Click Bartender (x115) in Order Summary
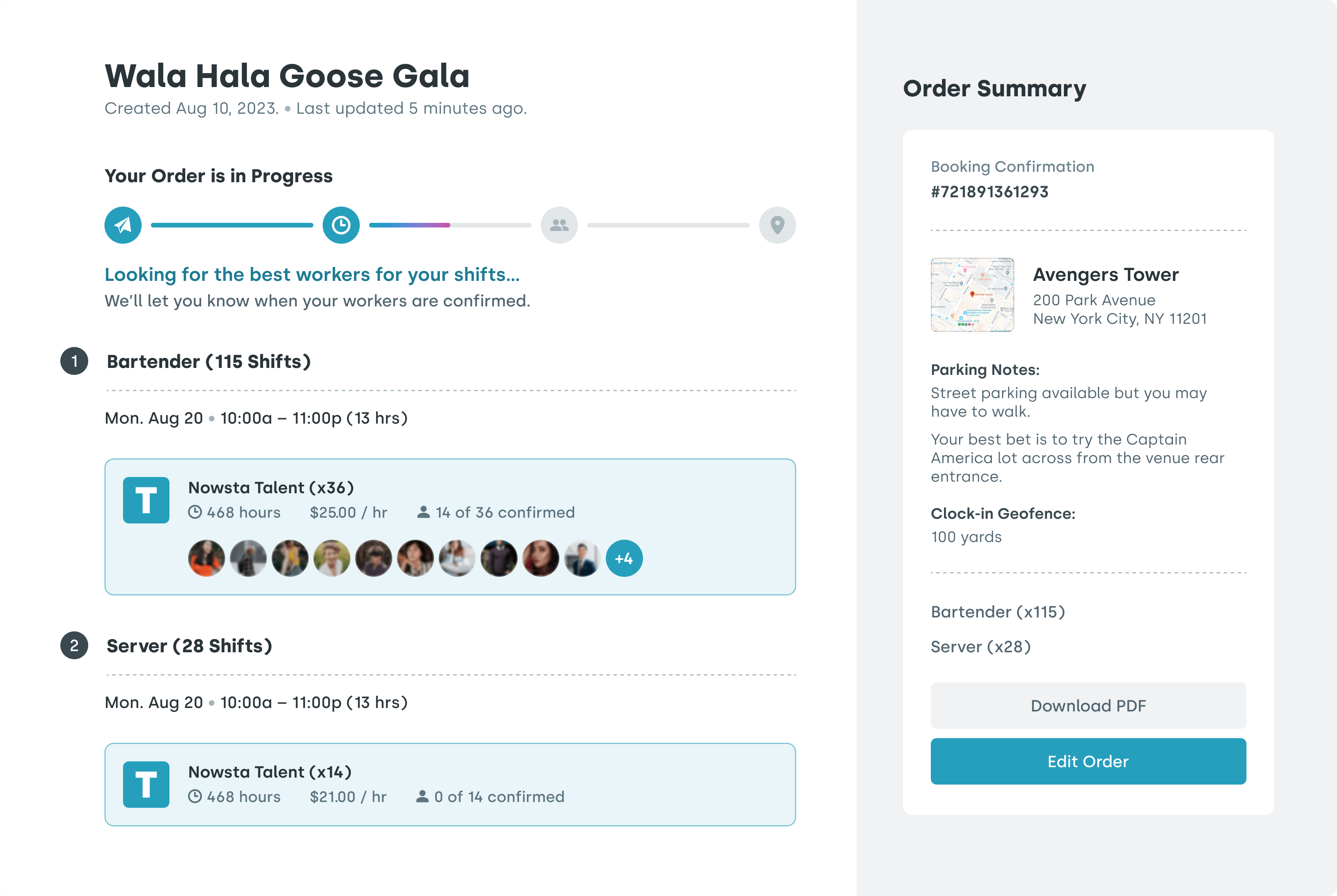This screenshot has width=1337, height=896. [998, 612]
